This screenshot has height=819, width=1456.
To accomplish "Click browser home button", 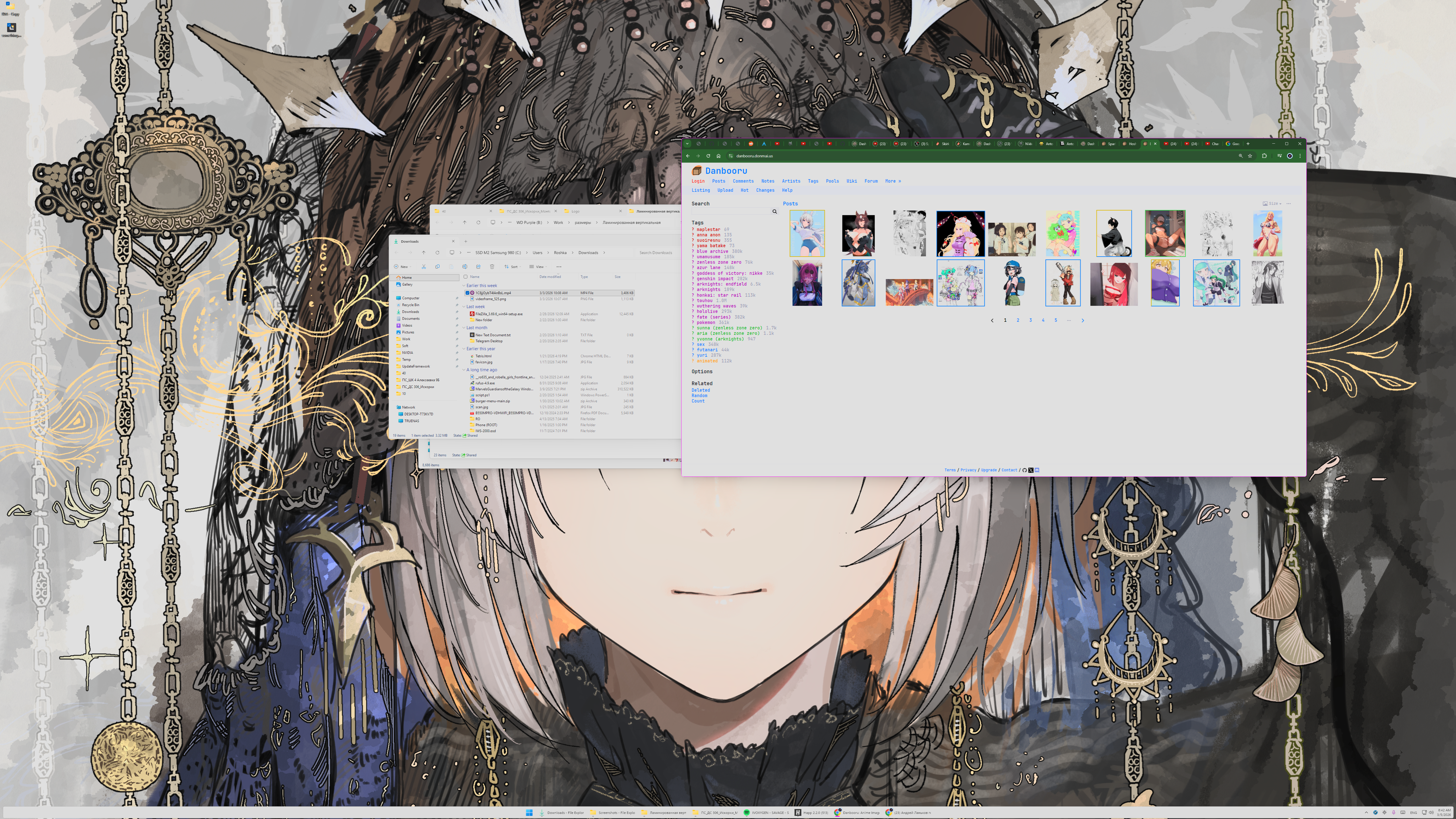I will click(x=718, y=156).
